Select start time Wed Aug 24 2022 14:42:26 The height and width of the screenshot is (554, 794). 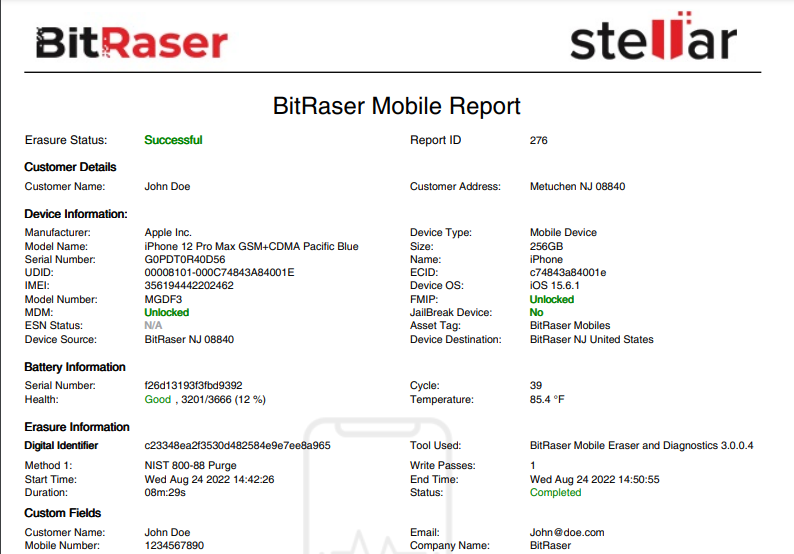[x=209, y=480]
